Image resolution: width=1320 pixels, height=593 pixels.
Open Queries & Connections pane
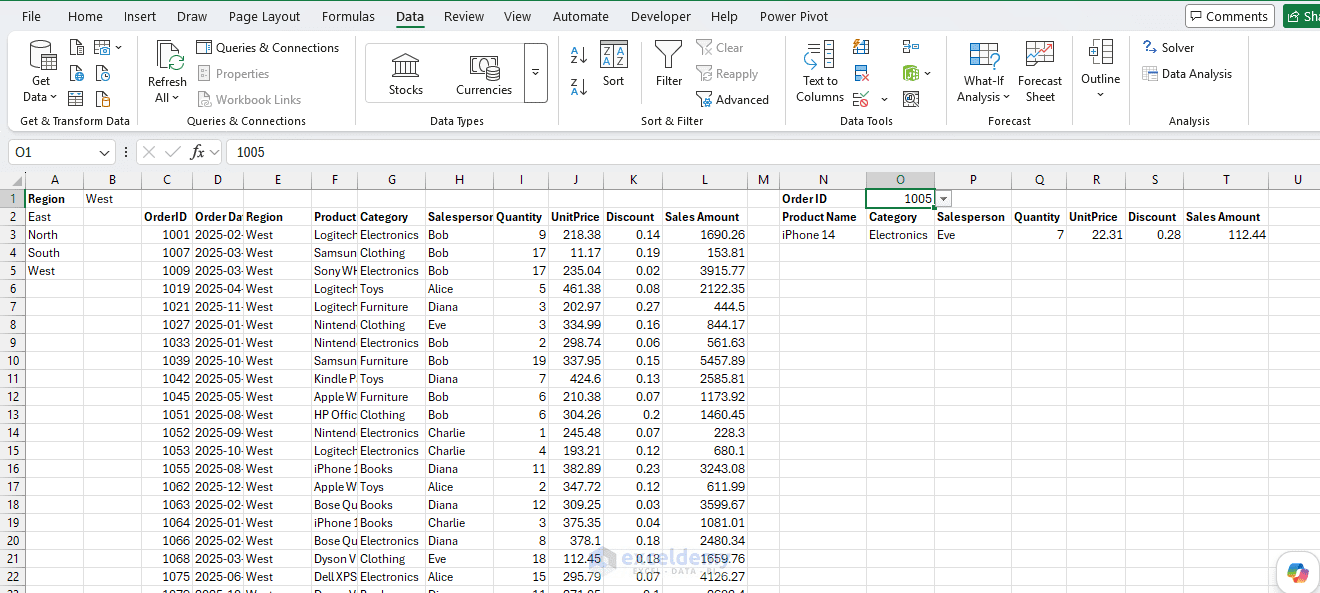(267, 47)
